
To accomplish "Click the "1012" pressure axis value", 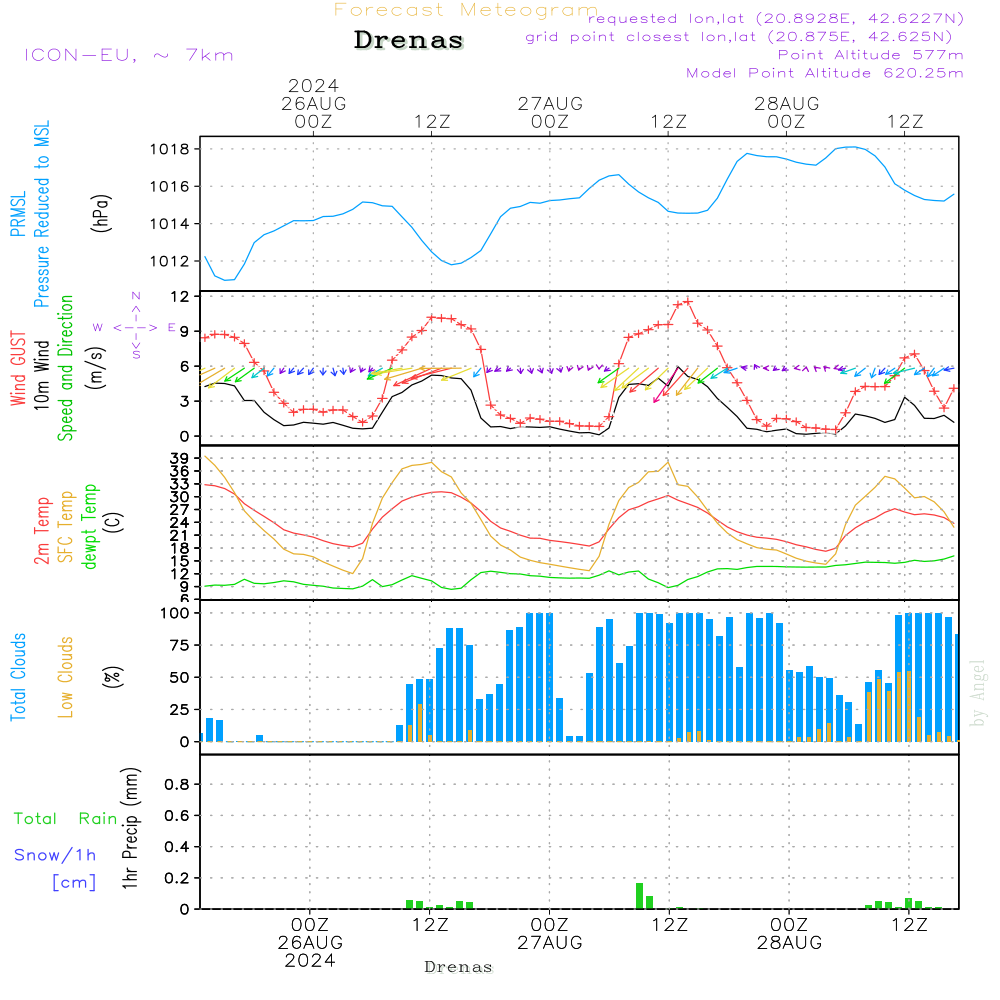I will tap(170, 261).
